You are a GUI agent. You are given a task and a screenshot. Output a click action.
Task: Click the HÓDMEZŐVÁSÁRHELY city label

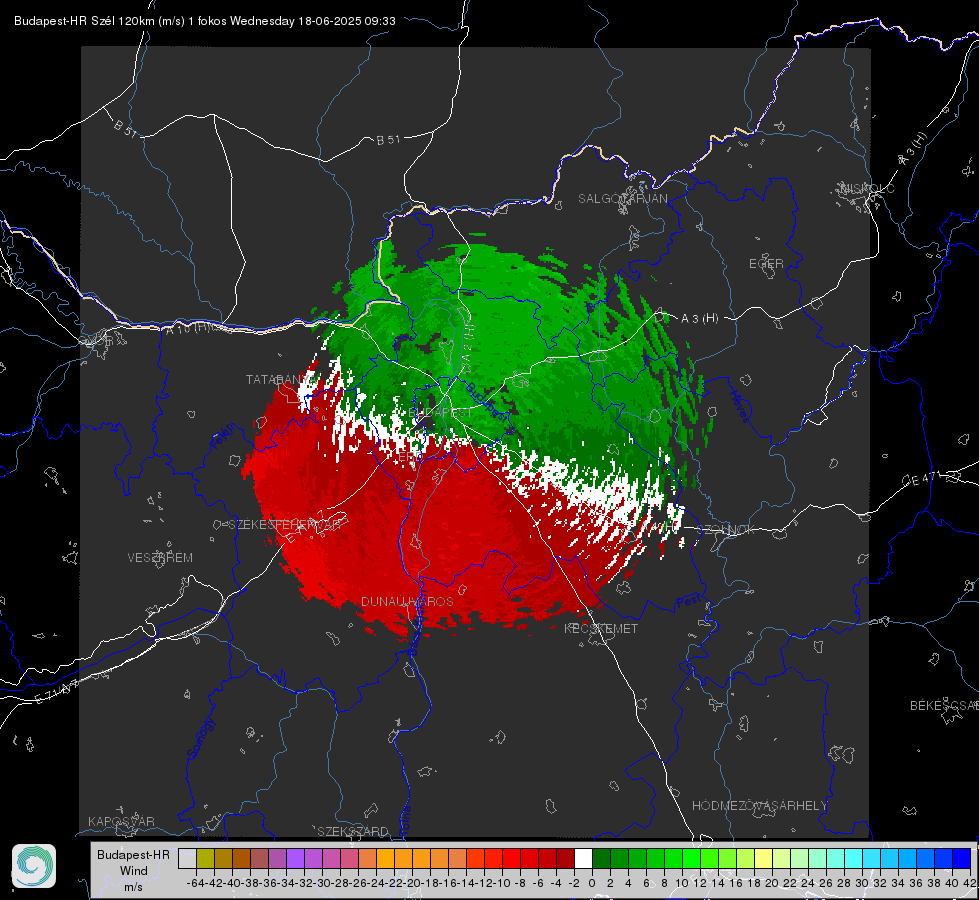[x=759, y=806]
